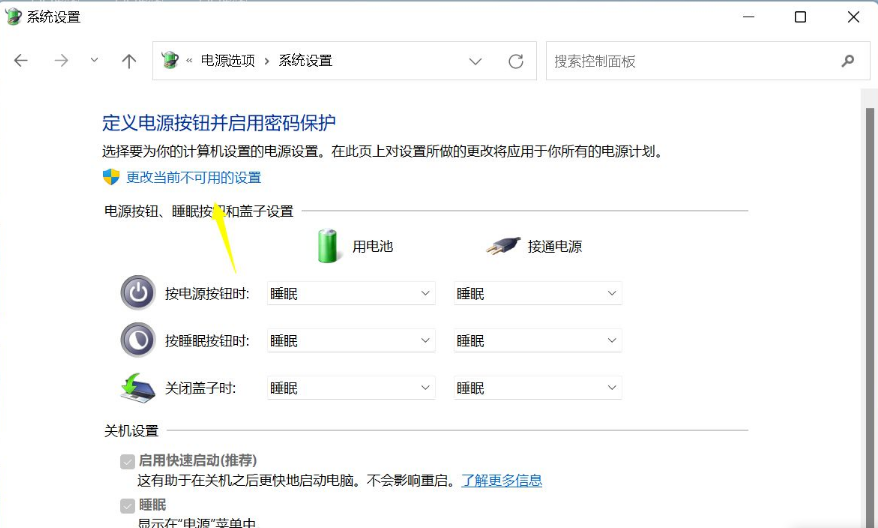The image size is (878, 528).
Task: Open the 了解更多信息 link
Action: pos(501,480)
